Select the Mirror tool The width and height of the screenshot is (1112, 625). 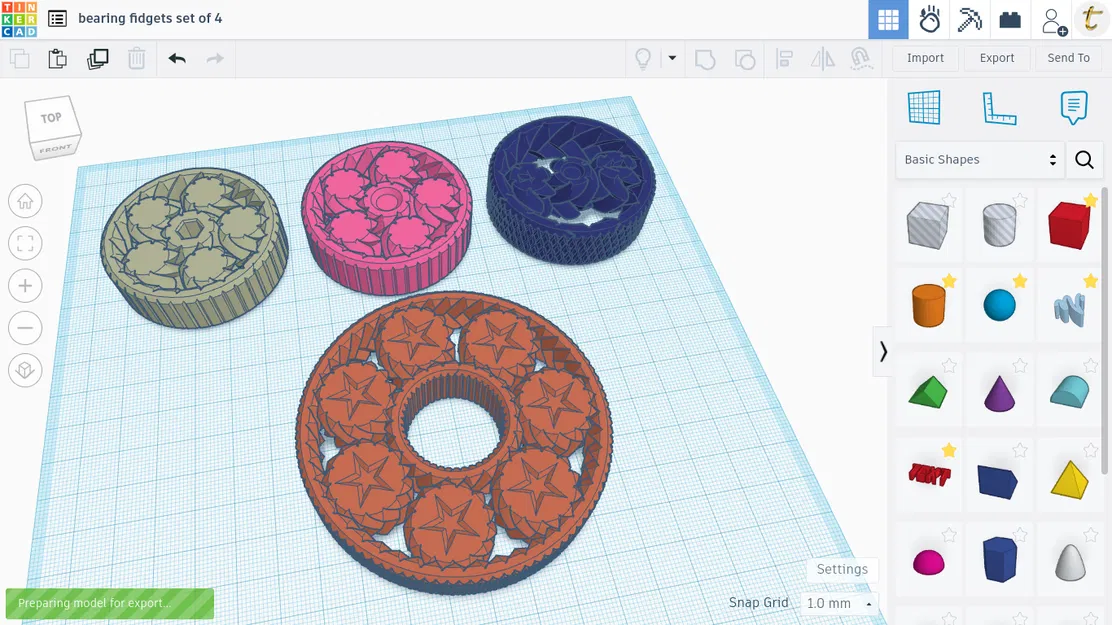[x=822, y=59]
